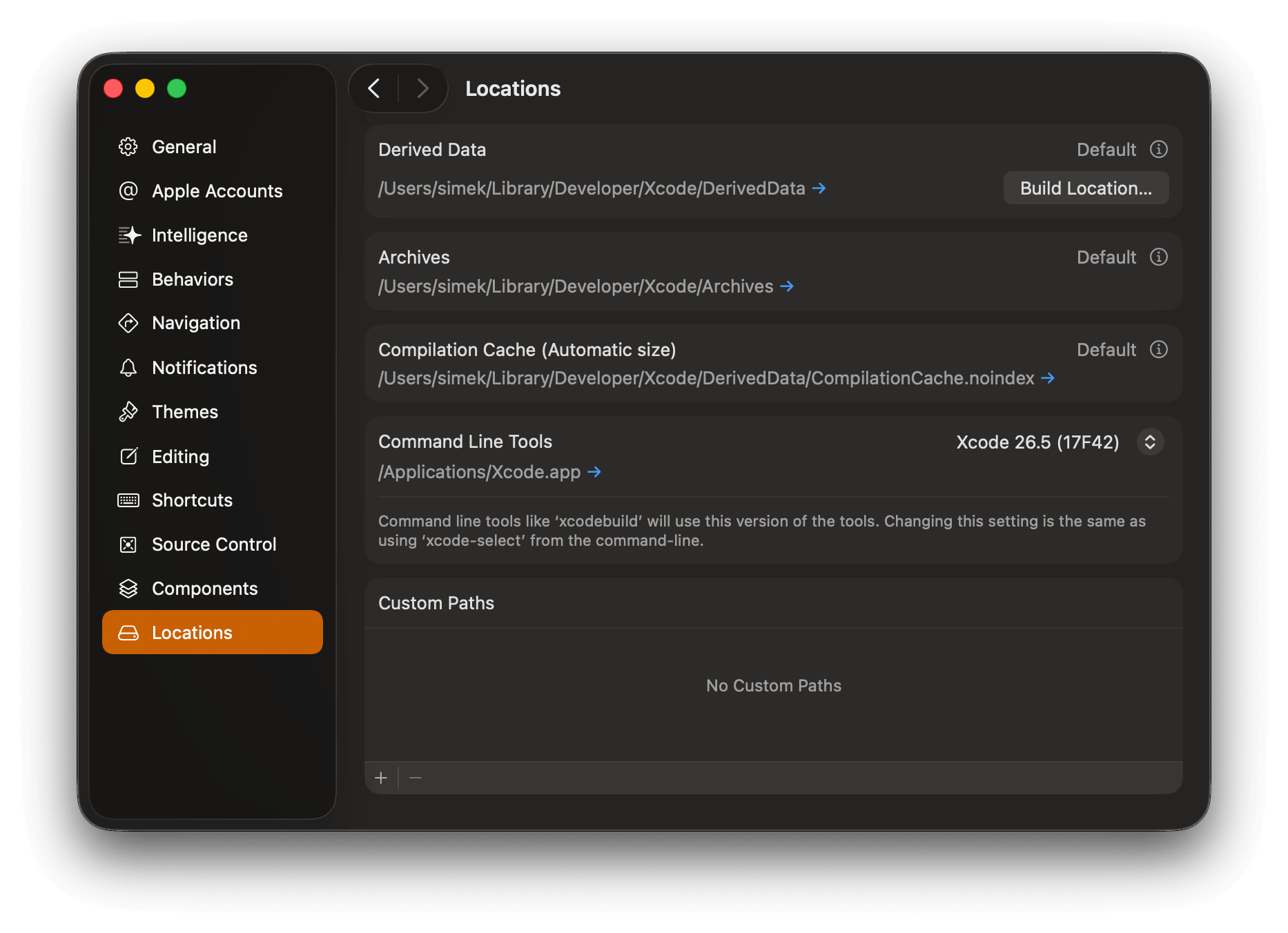Switch to Themes settings
Image resolution: width=1288 pixels, height=933 pixels.
213,412
